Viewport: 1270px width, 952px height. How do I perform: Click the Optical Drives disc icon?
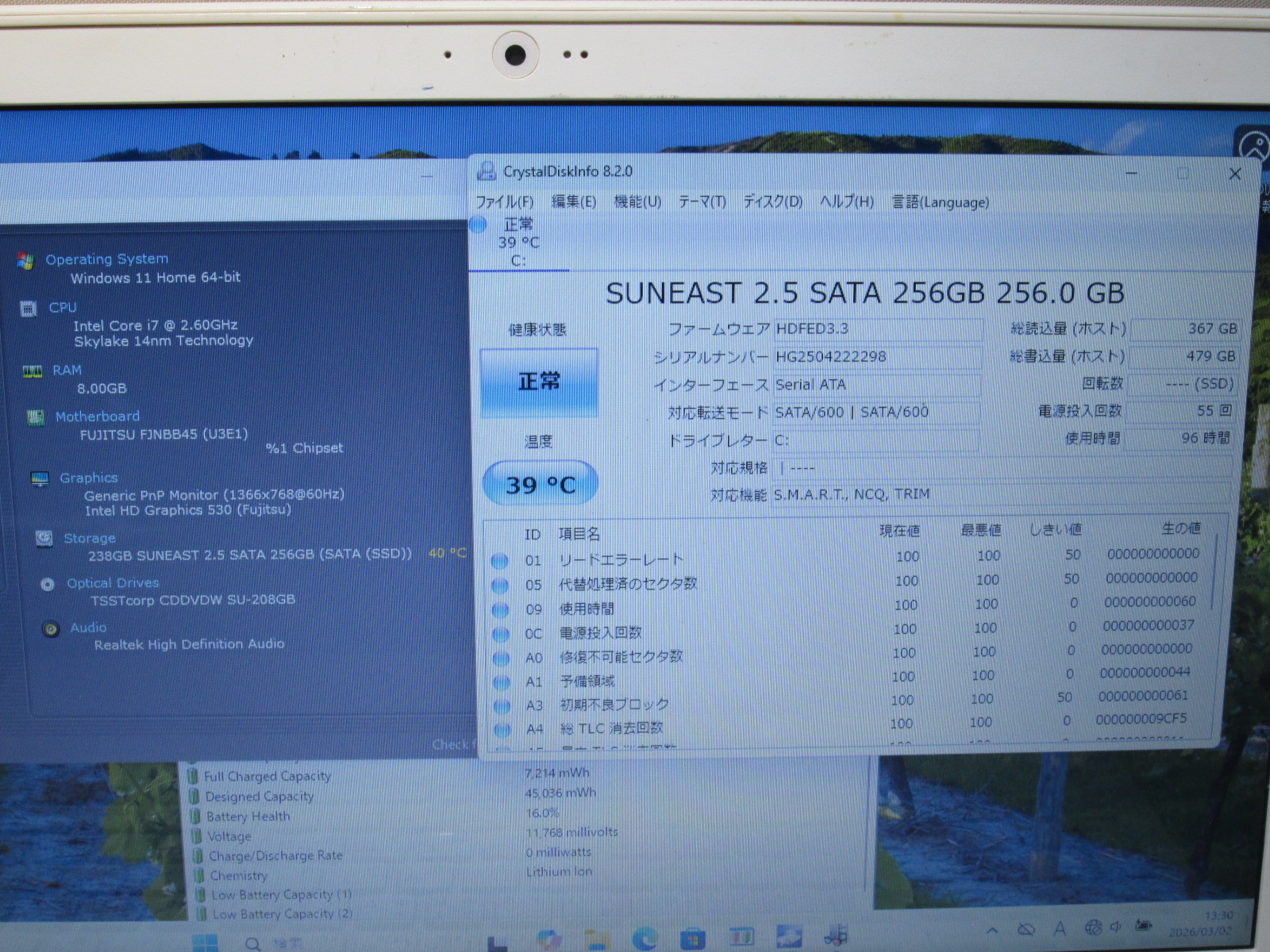(x=48, y=584)
